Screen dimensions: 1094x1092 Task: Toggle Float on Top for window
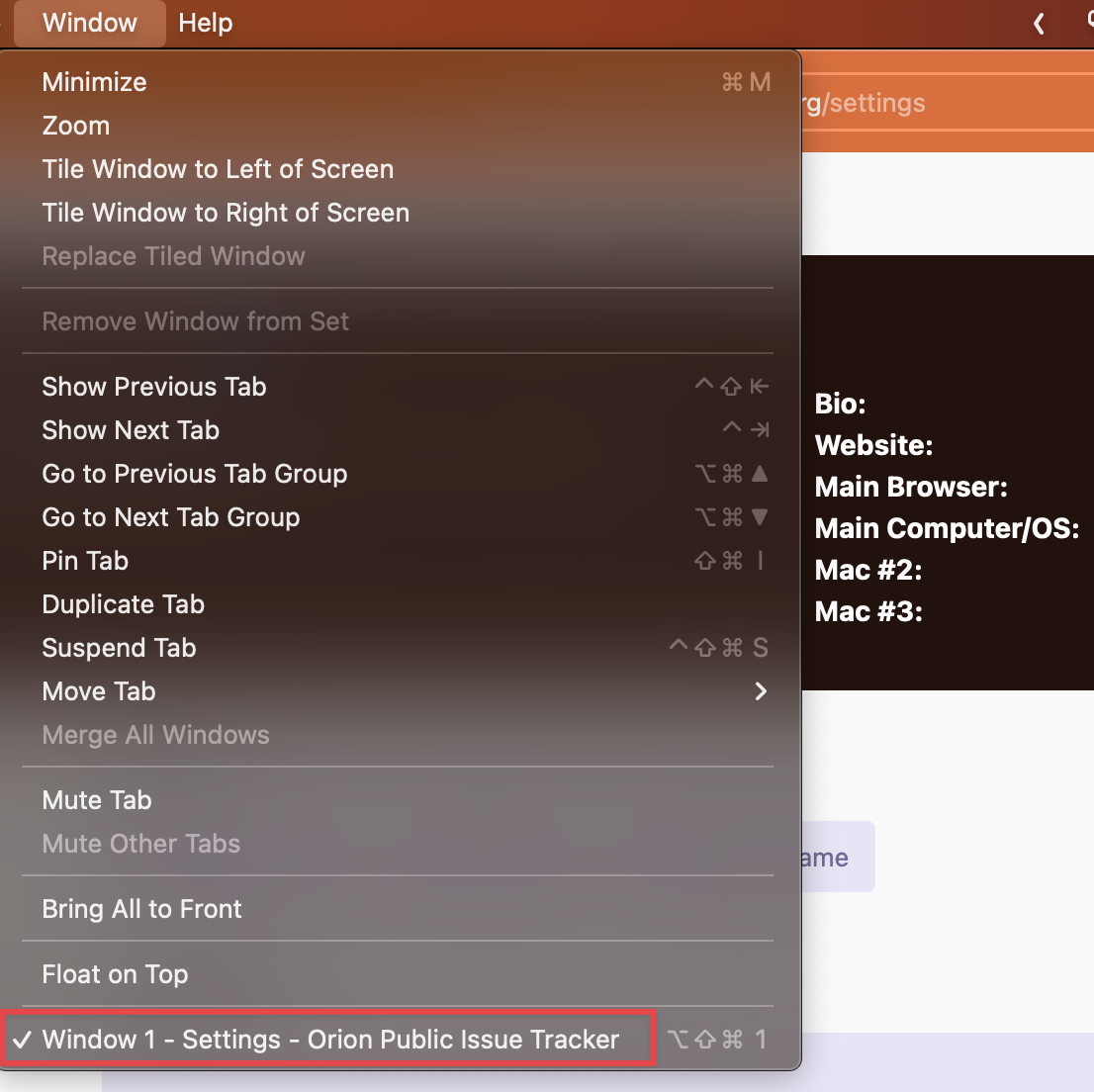tap(115, 974)
